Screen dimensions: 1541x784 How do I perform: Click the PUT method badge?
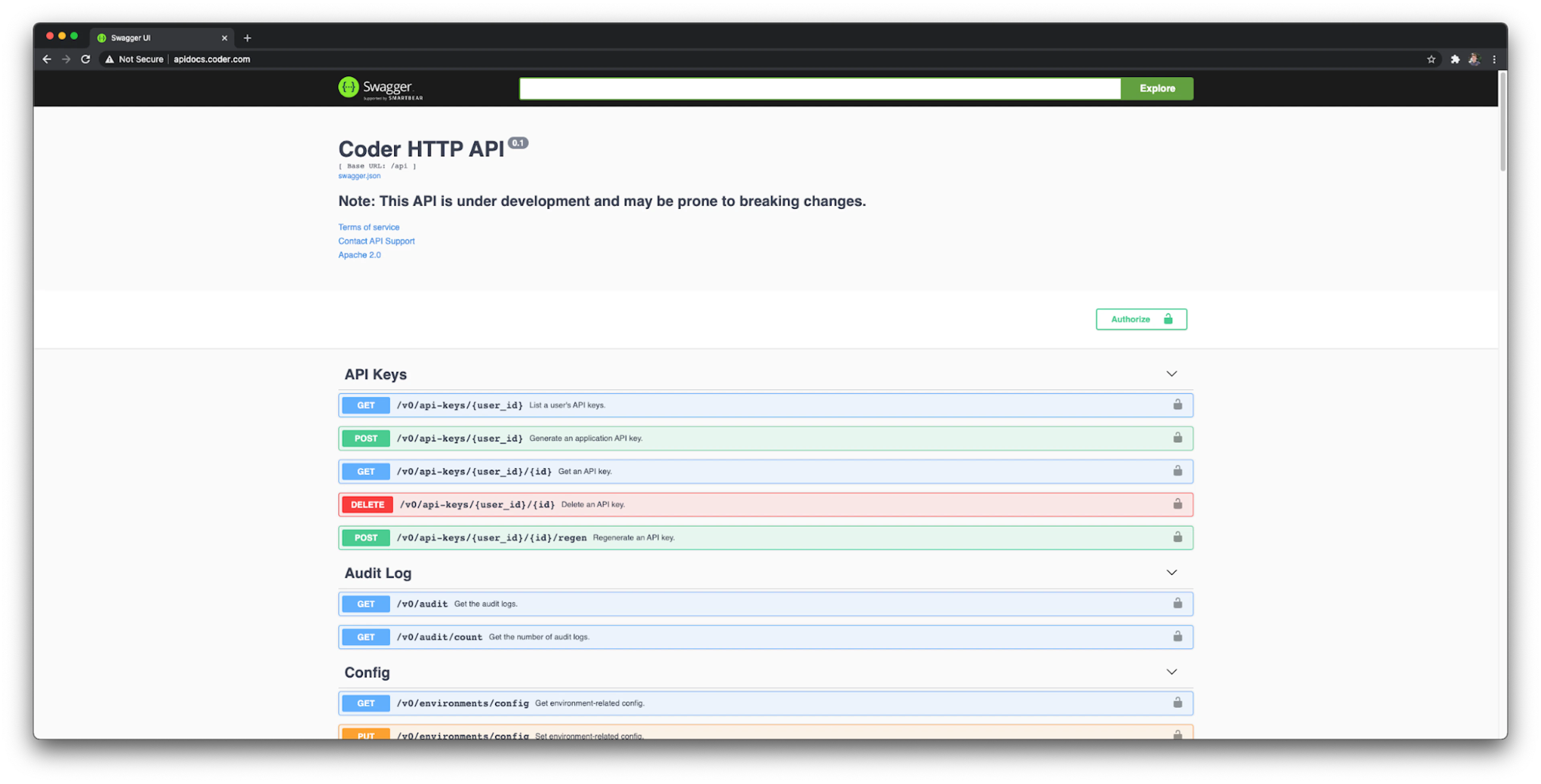(366, 734)
